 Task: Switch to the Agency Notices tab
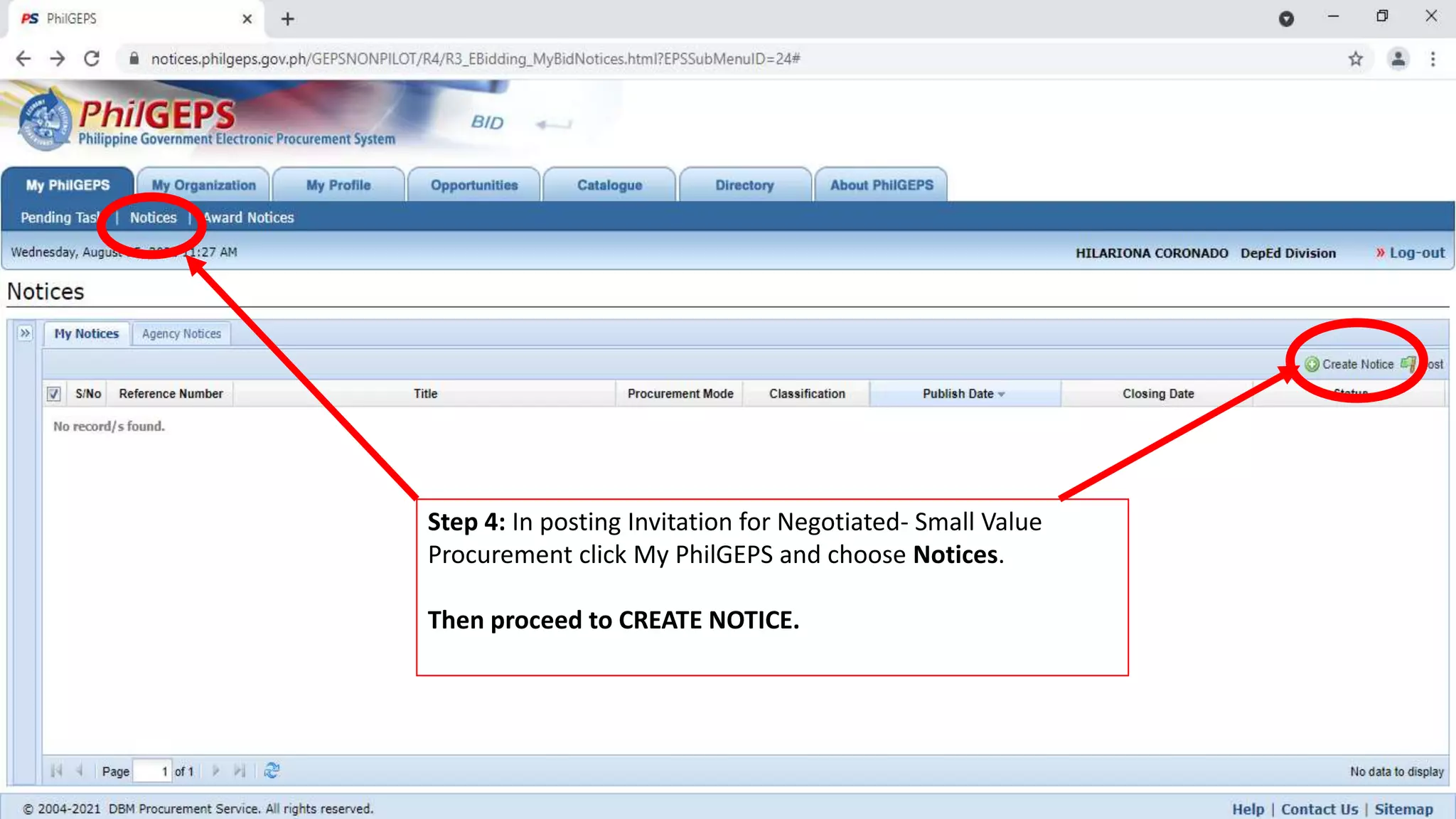(x=181, y=333)
